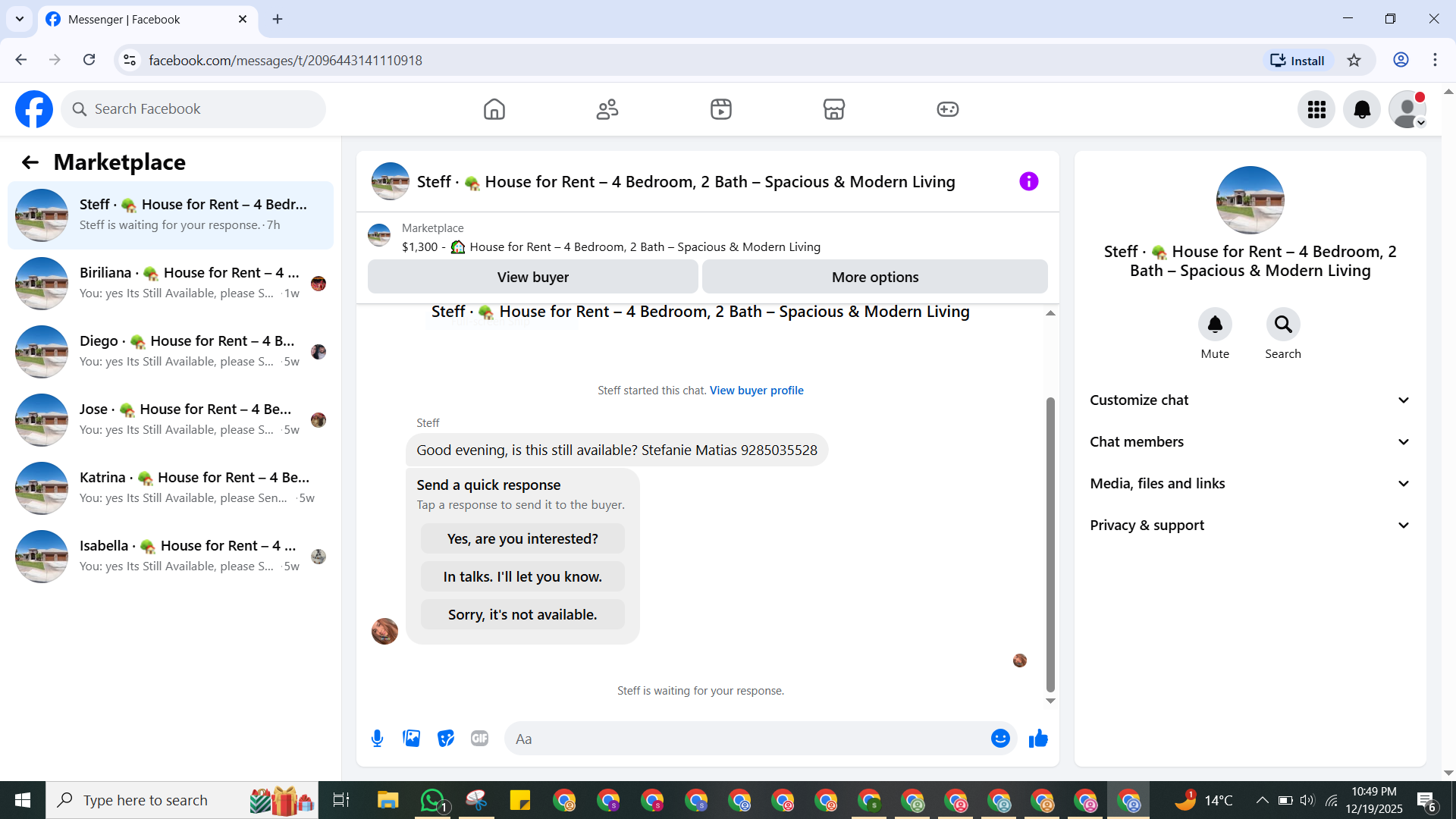Viewport: 1456px width, 819px height.
Task: Send quick response "Yes, are you interested?"
Action: [x=522, y=538]
